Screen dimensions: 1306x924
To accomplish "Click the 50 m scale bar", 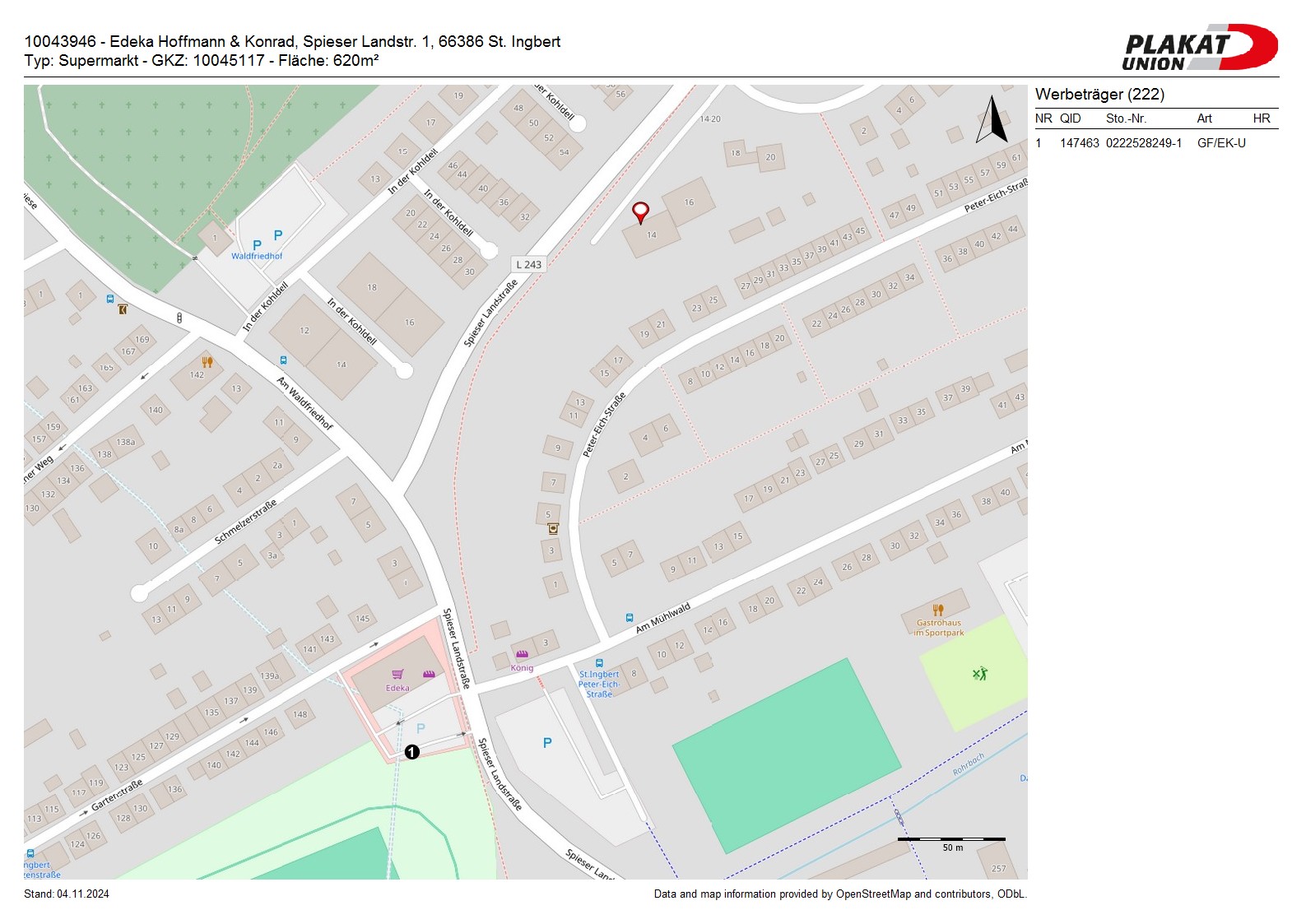I will (951, 839).
